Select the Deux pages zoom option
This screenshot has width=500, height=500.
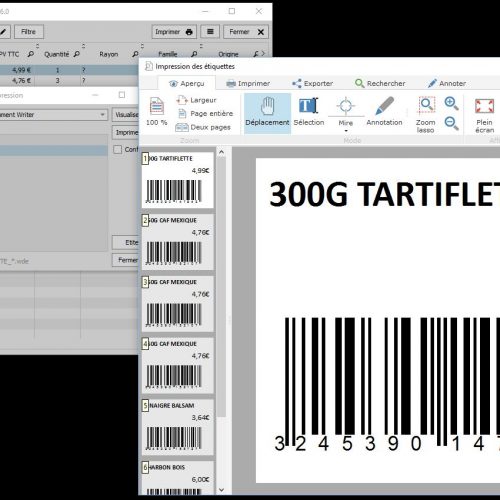click(203, 127)
